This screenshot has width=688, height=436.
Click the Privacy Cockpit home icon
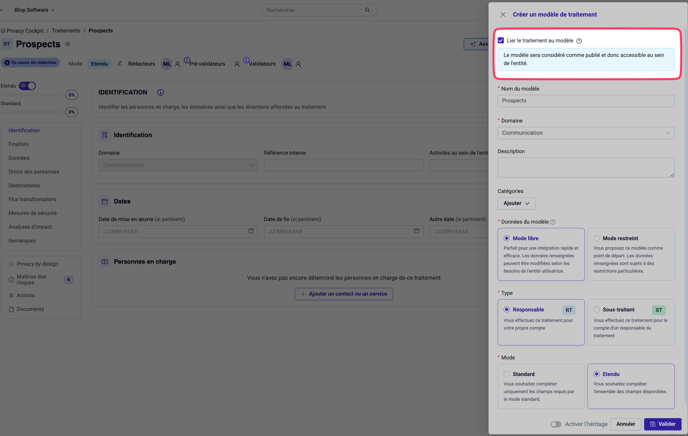pyautogui.click(x=3, y=31)
